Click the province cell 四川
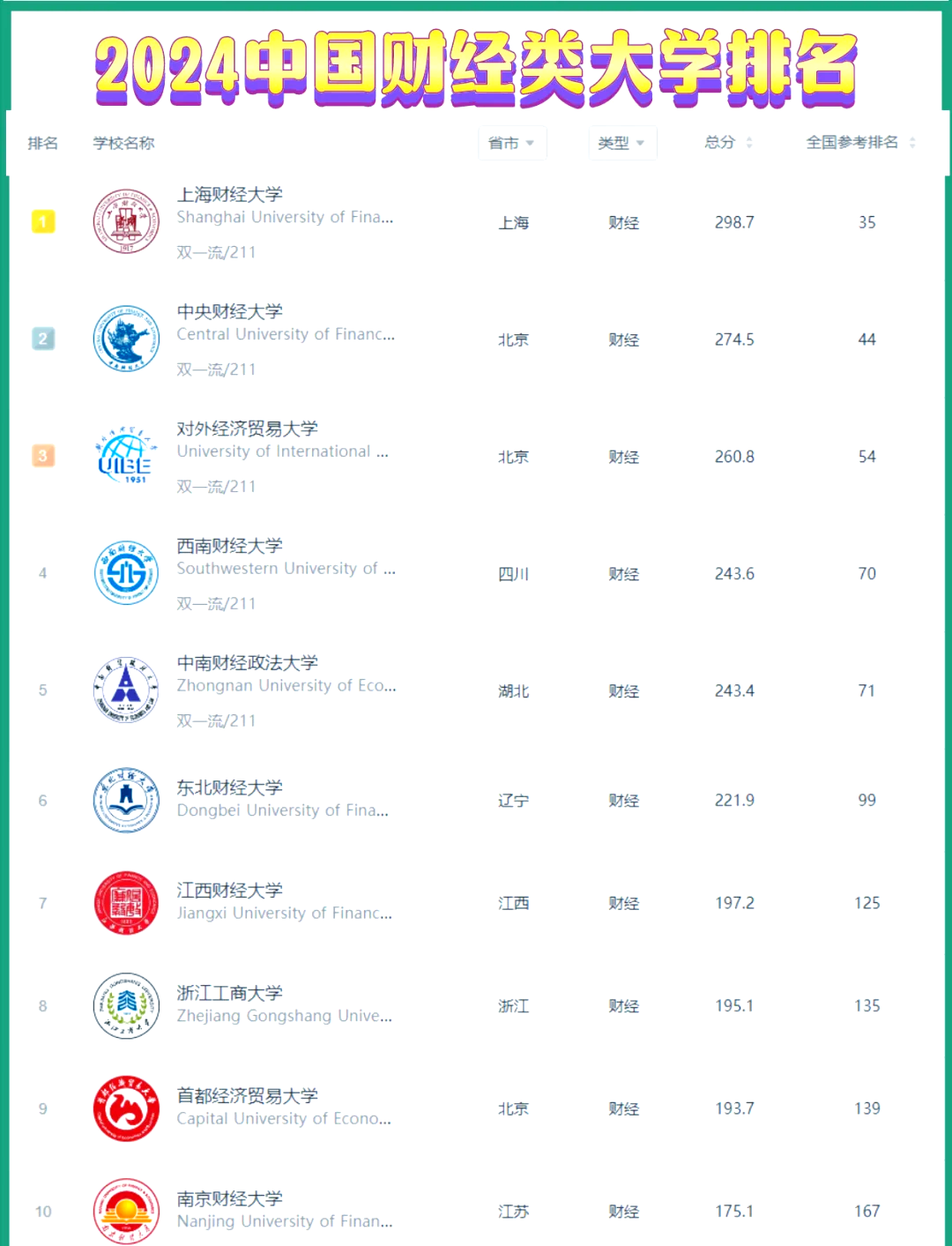The width and height of the screenshot is (952, 1246). tap(513, 574)
